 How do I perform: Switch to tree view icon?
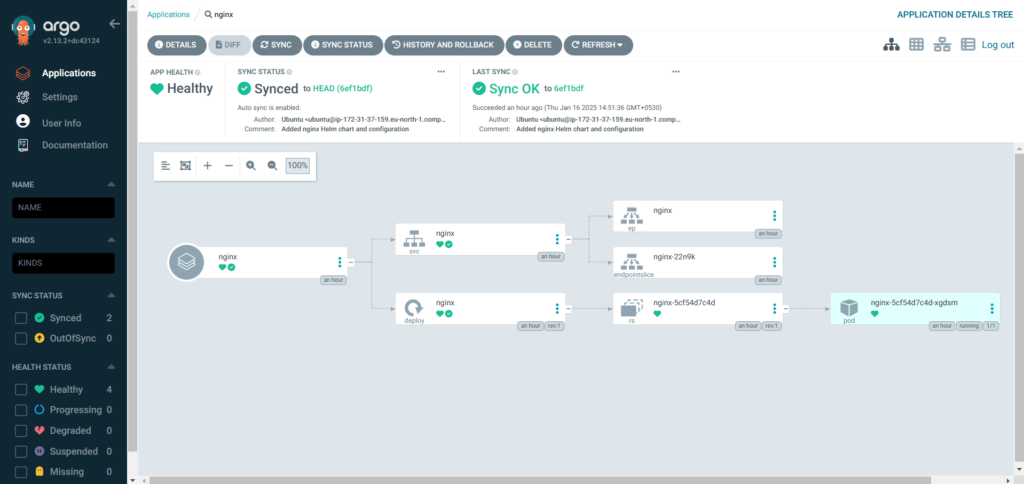click(x=891, y=44)
